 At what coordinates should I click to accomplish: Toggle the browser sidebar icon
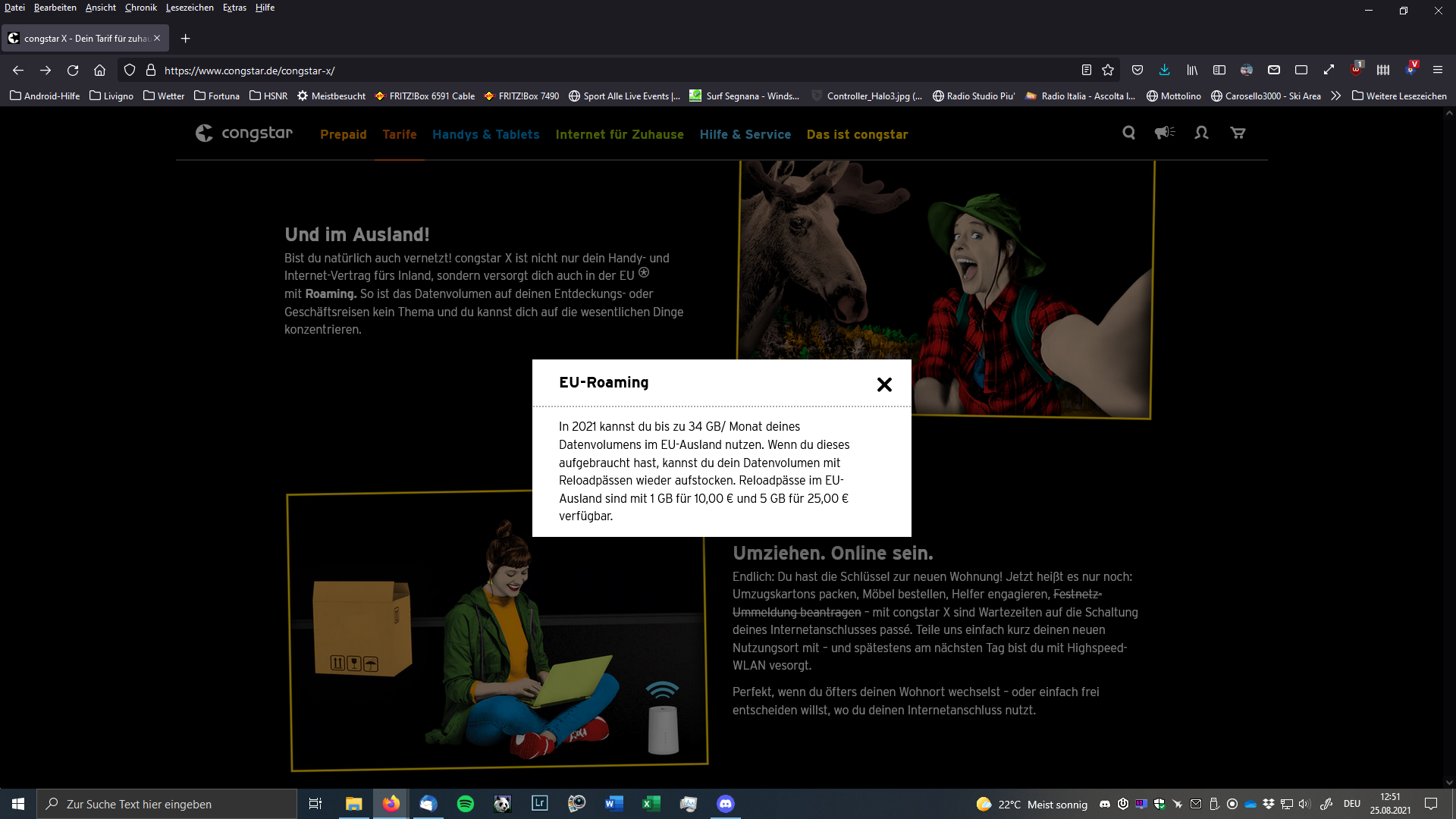[x=1219, y=70]
